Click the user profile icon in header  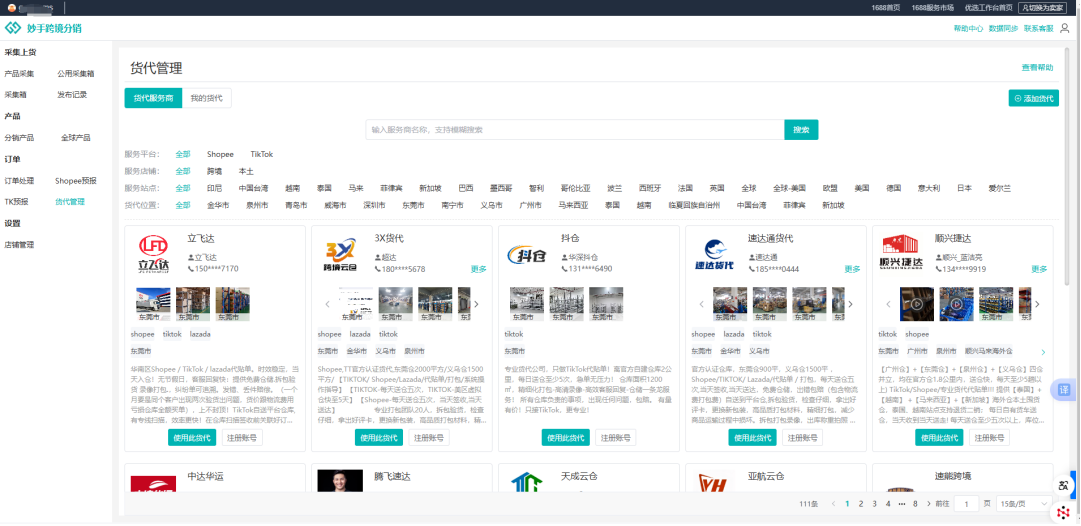point(1064,28)
